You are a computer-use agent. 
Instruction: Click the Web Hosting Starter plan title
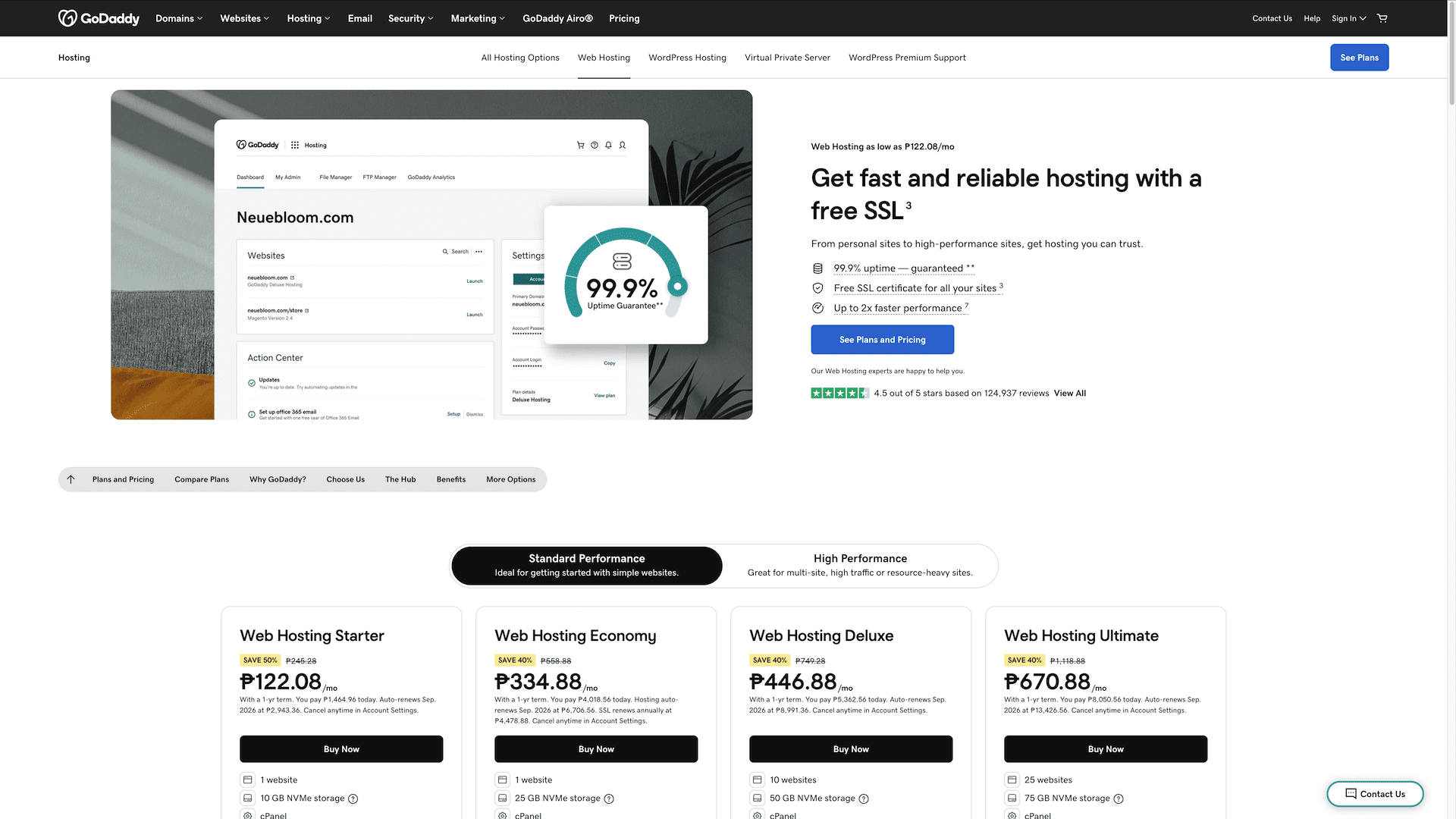(x=312, y=635)
